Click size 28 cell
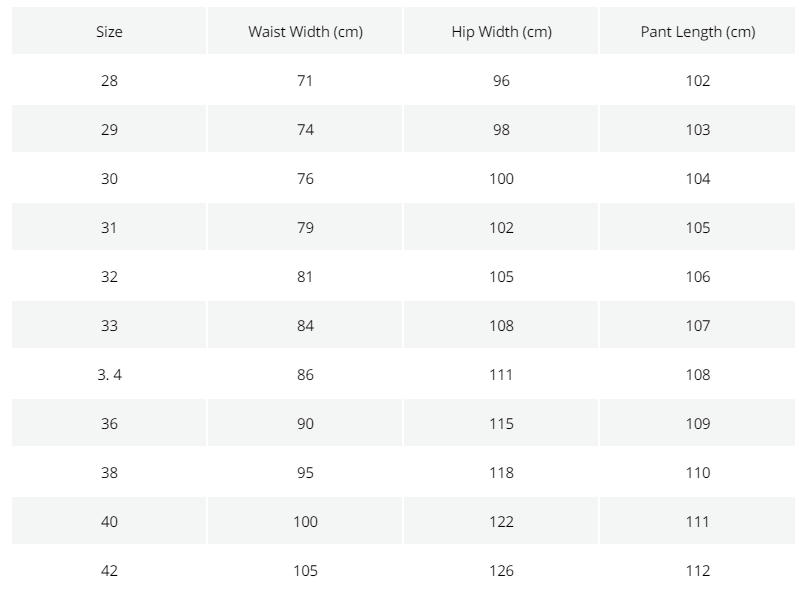The height and width of the screenshot is (611, 809). click(x=109, y=81)
